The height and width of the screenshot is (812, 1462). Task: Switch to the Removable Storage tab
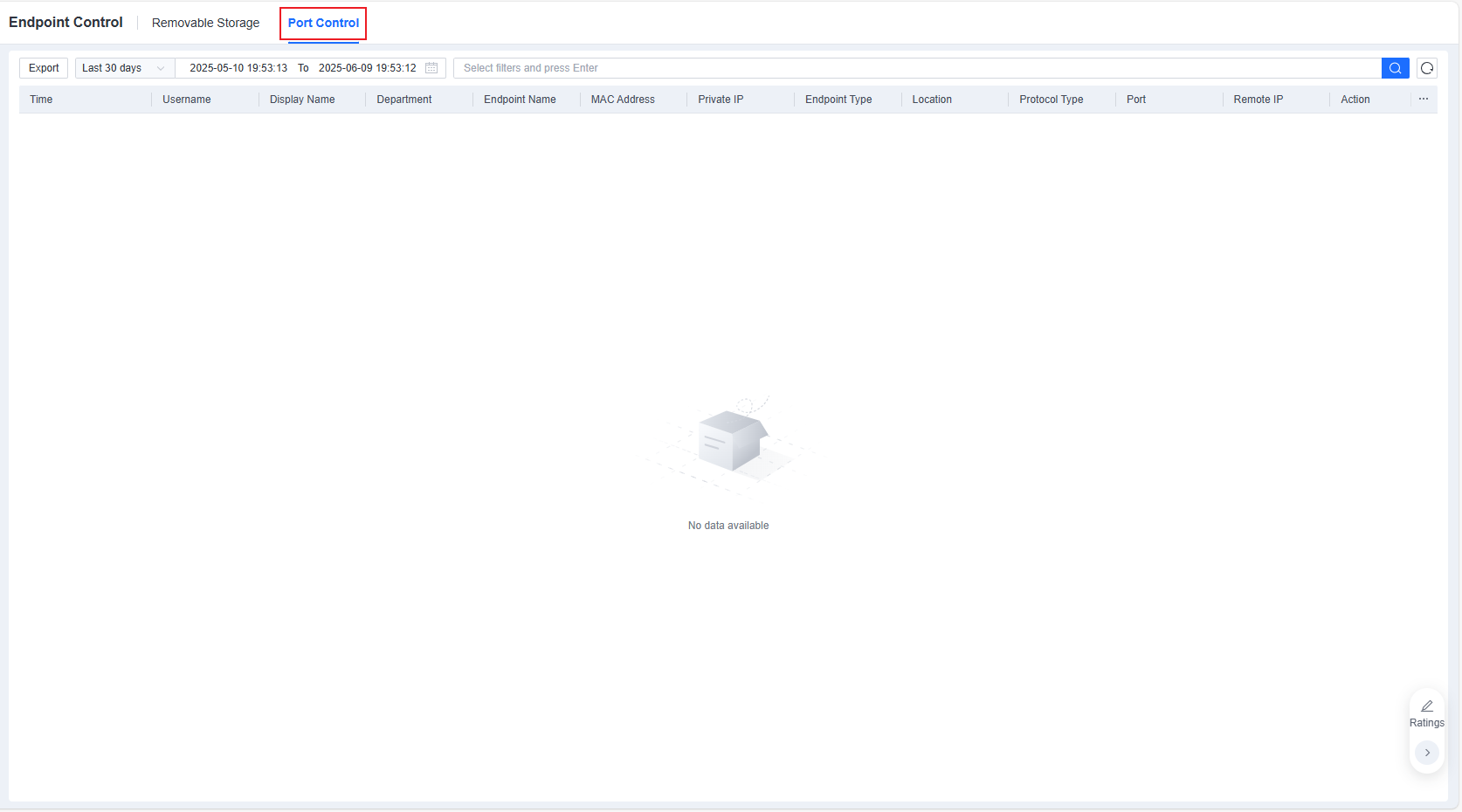point(205,23)
